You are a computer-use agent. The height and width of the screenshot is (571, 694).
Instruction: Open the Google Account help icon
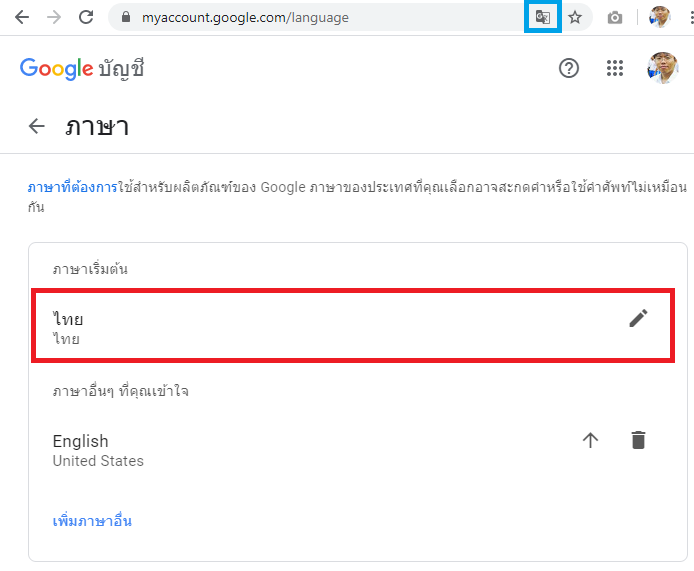[569, 69]
